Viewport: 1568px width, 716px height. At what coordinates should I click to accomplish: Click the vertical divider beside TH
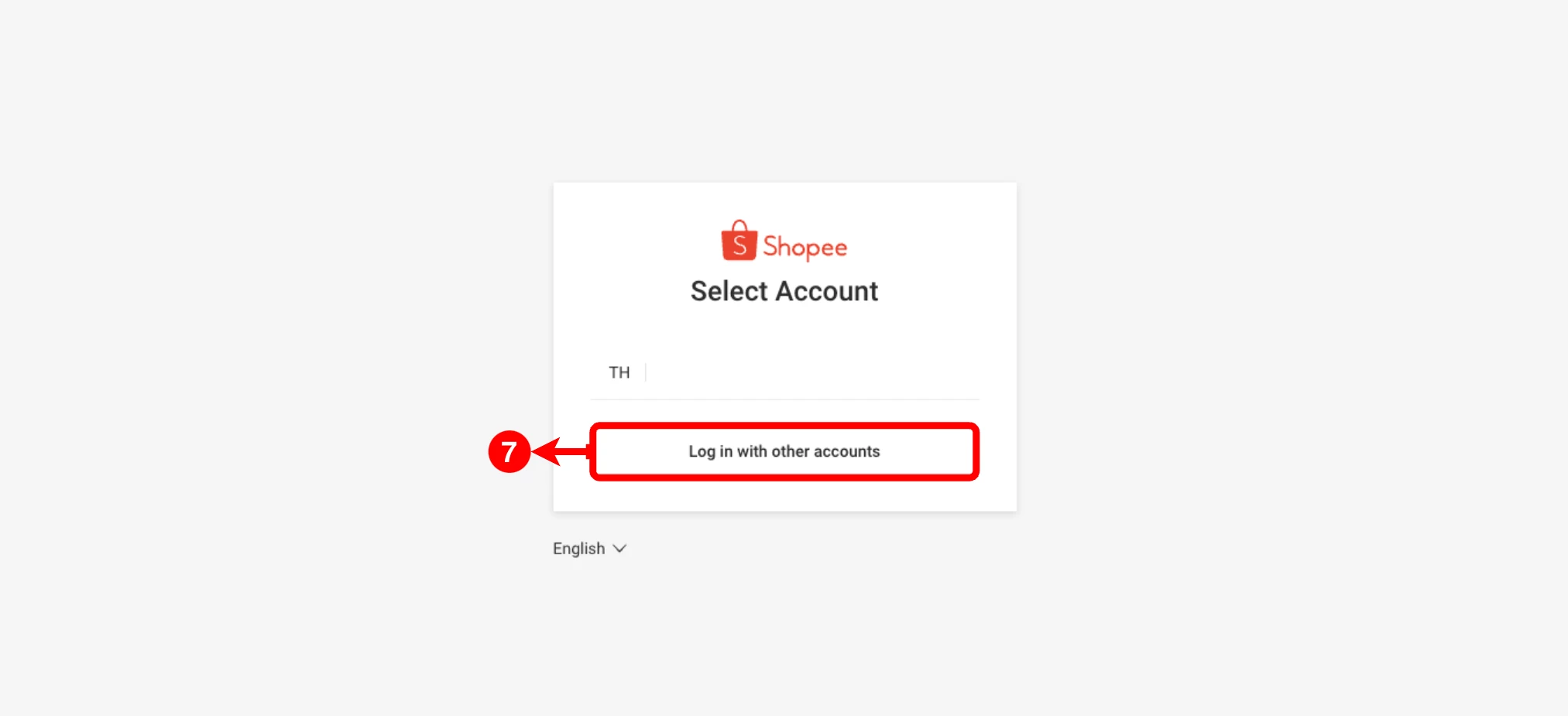pos(646,372)
